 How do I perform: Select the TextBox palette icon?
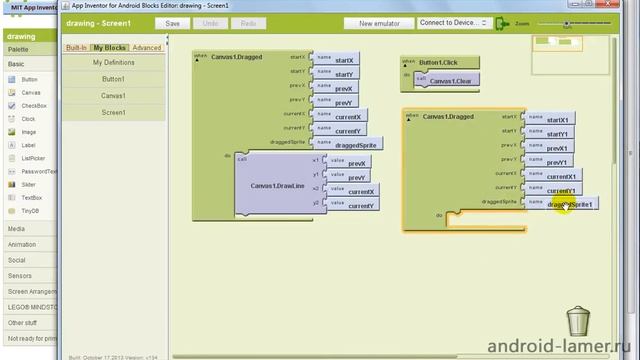(12, 198)
